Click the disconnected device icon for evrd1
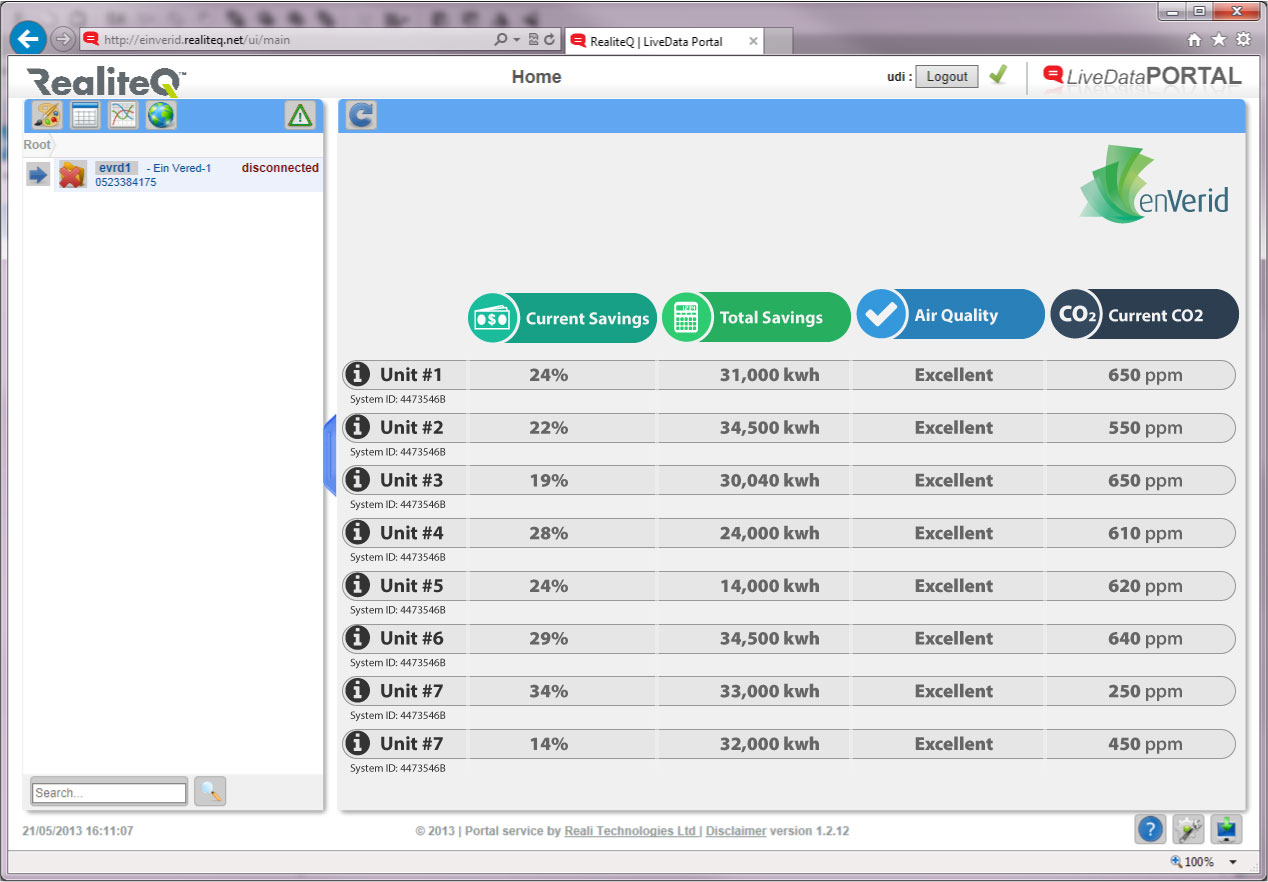This screenshot has width=1268, height=882. pos(73,175)
